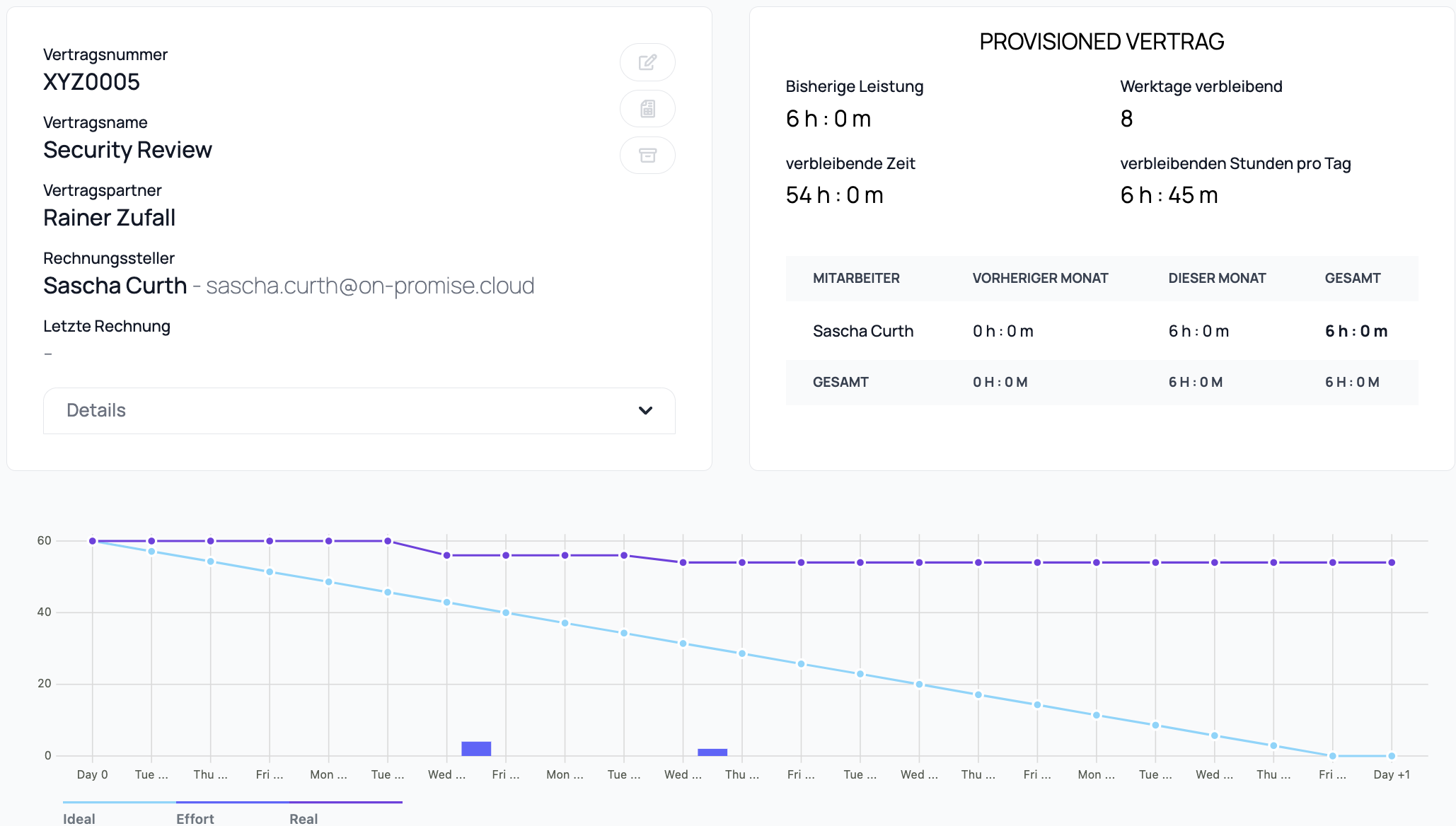Screen dimensions: 1456x826
Task: Click the email sascha.curth@on-promise.cloud
Action: pyautogui.click(x=370, y=286)
